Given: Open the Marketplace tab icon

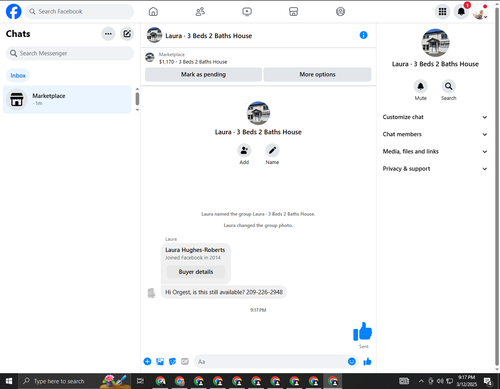Looking at the screenshot, I should point(293,12).
